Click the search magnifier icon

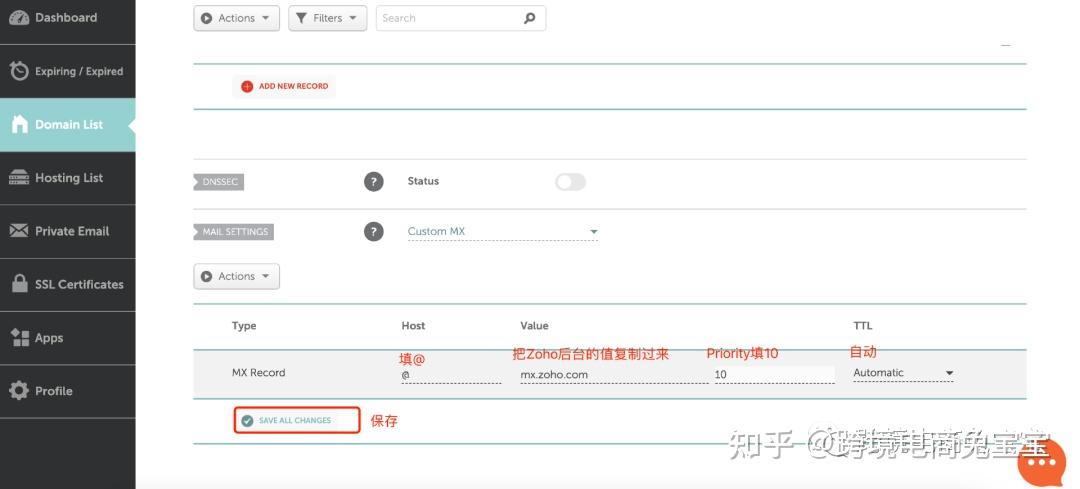pos(529,18)
